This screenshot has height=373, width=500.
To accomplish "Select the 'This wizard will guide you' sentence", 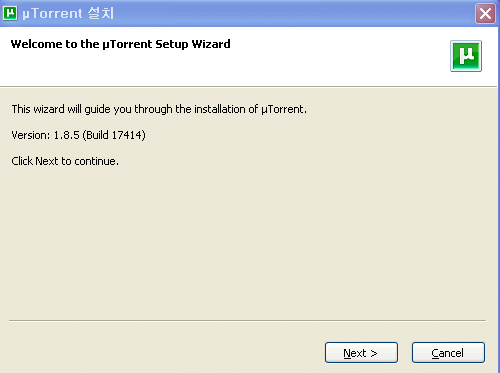I will (x=159, y=109).
